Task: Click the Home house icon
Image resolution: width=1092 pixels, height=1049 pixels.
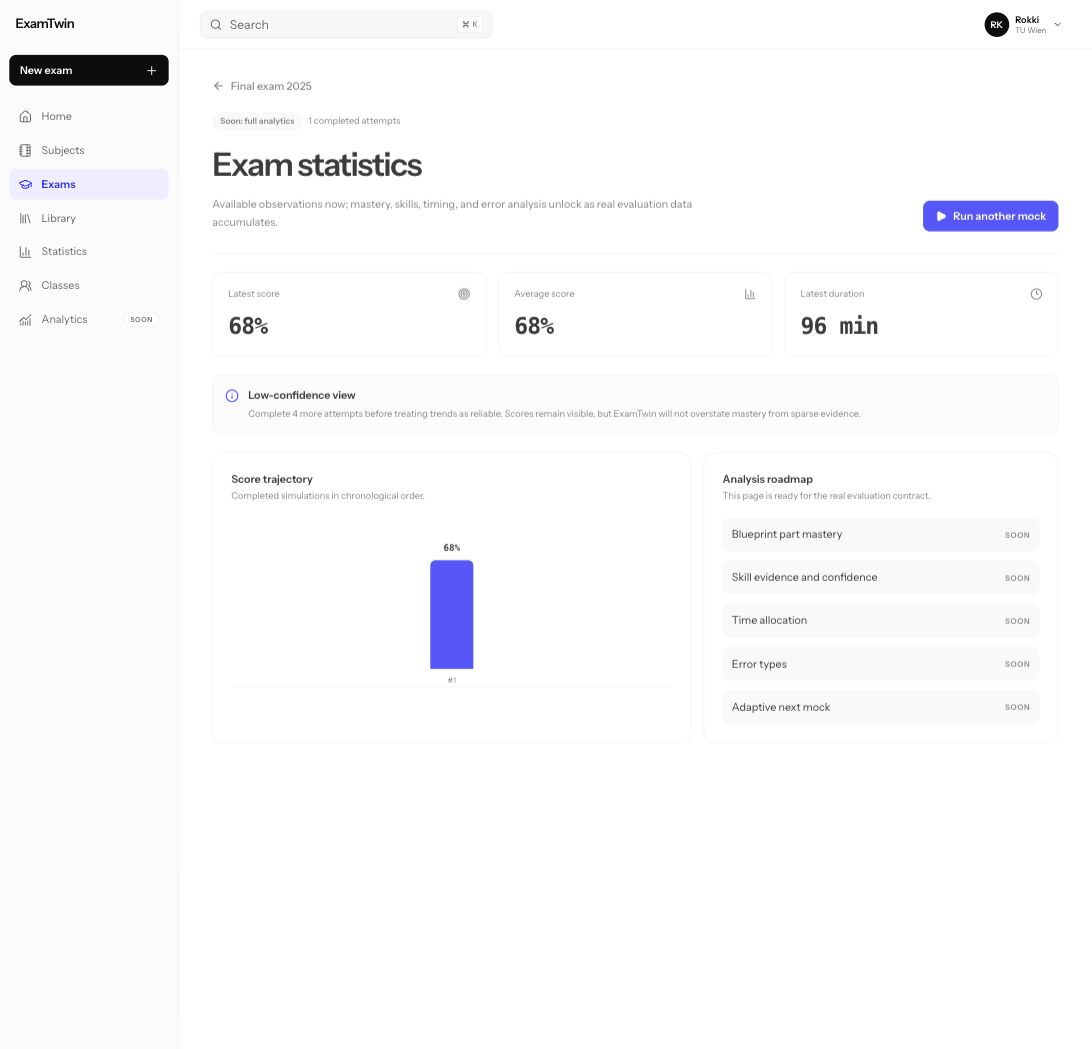Action: 26,116
